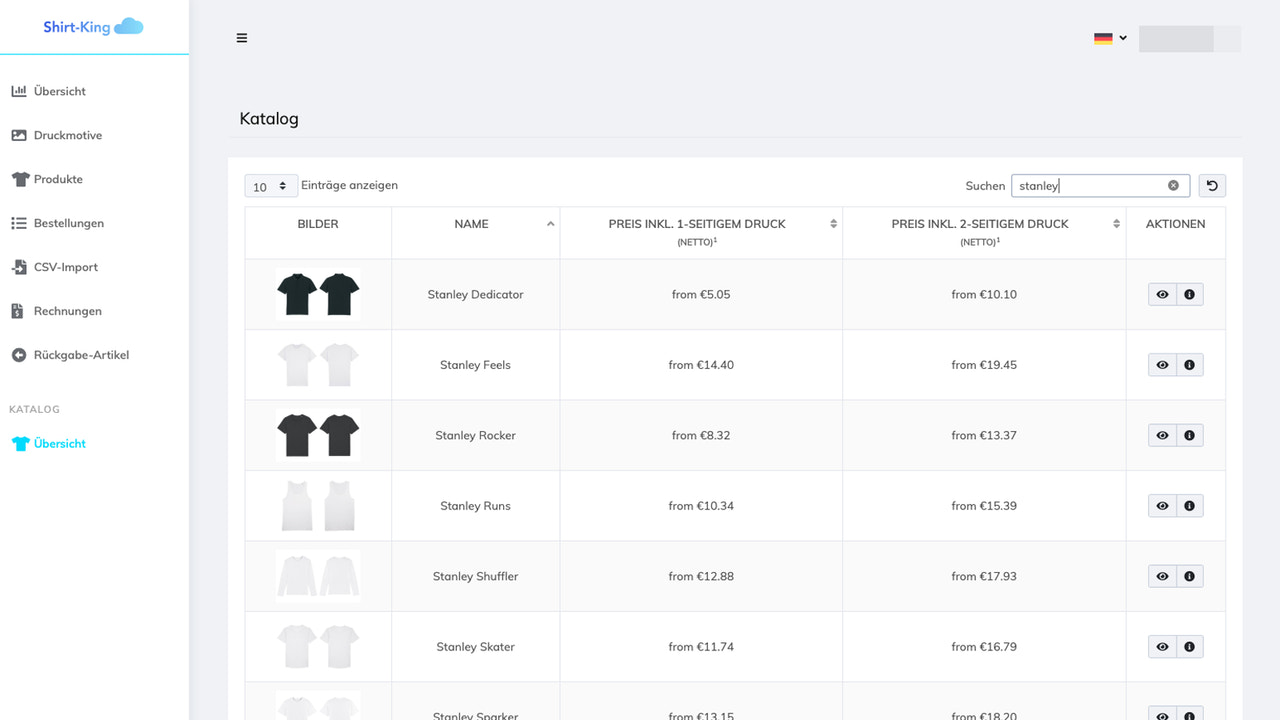Clear the search with the x icon
This screenshot has height=720, width=1280.
[x=1173, y=185]
